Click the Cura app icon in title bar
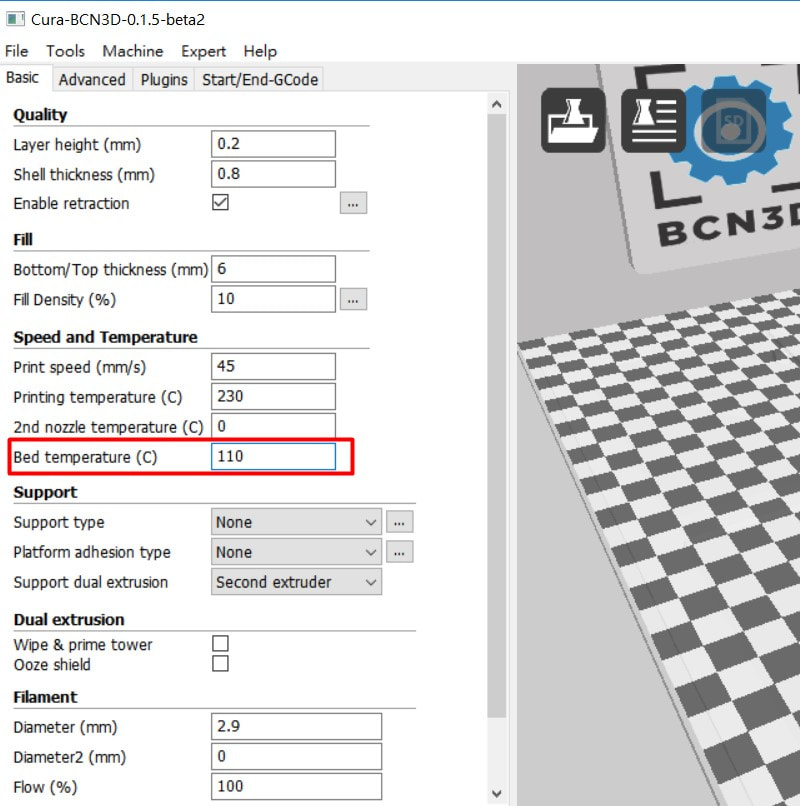This screenshot has width=800, height=806. [x=15, y=19]
